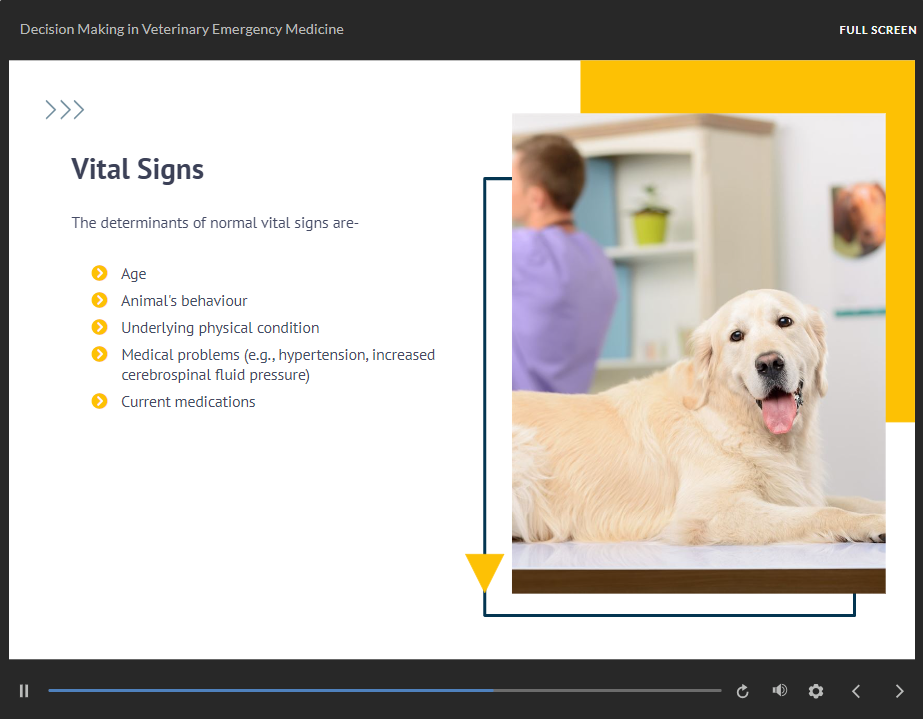Select bullet icon next to "Current medications"
The width and height of the screenshot is (923, 719).
click(x=99, y=401)
